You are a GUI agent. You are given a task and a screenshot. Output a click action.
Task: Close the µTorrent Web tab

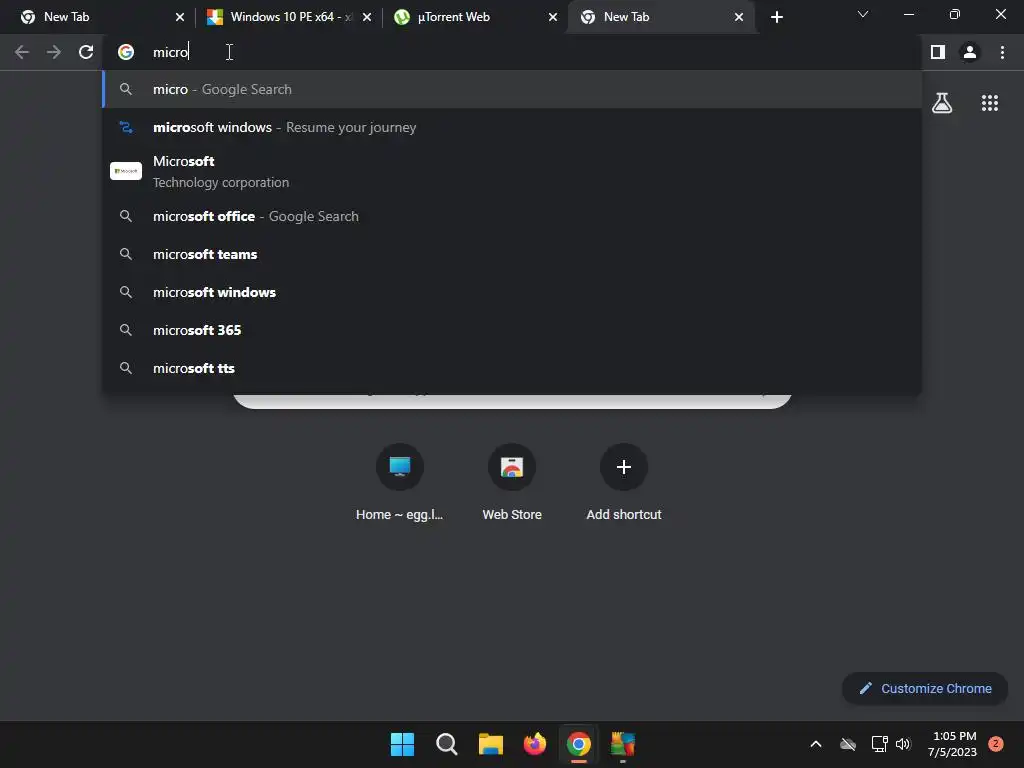click(553, 17)
